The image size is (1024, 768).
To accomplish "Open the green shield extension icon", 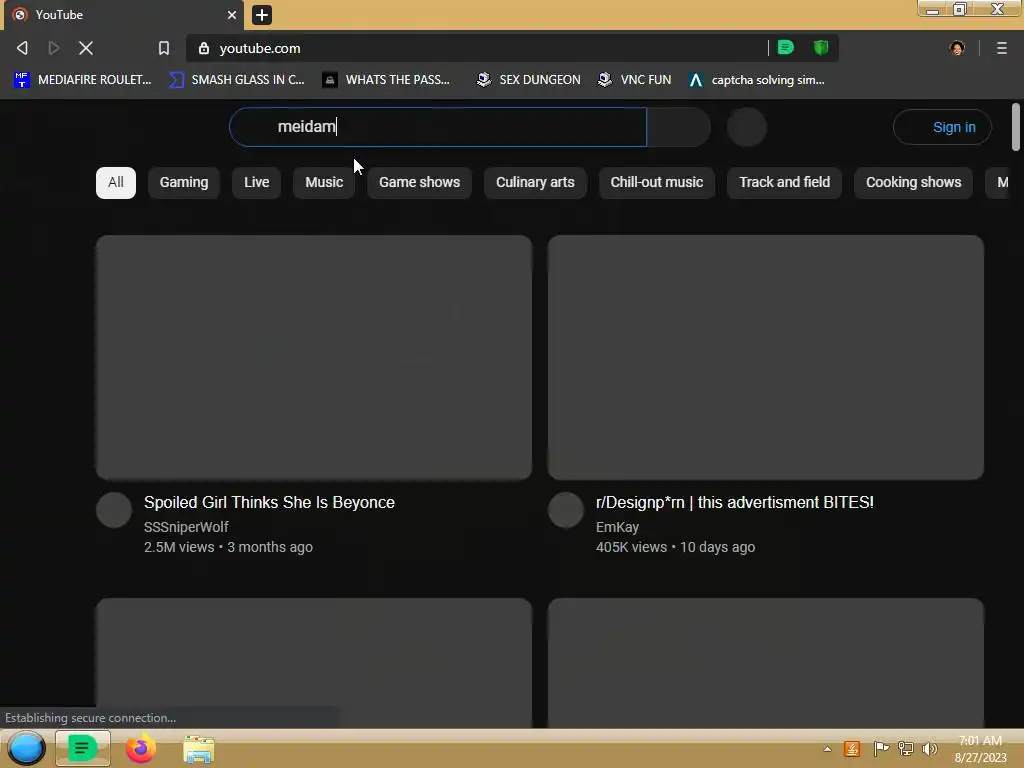I will (821, 47).
